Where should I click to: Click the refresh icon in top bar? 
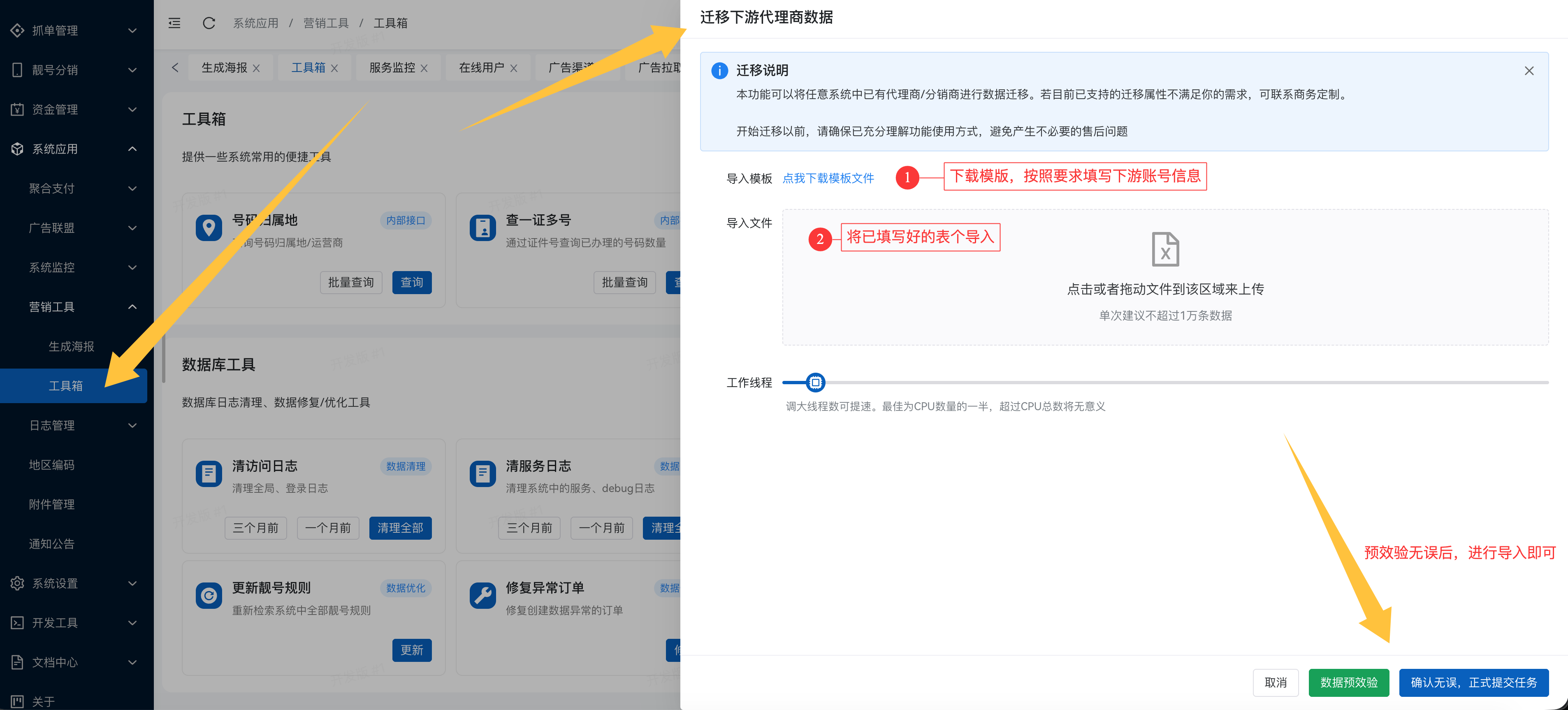[209, 23]
